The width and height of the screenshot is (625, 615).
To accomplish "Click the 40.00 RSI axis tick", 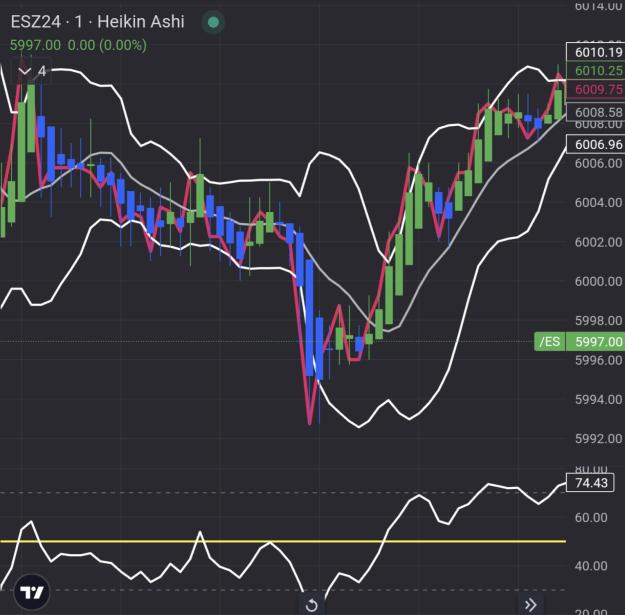I will [591, 566].
